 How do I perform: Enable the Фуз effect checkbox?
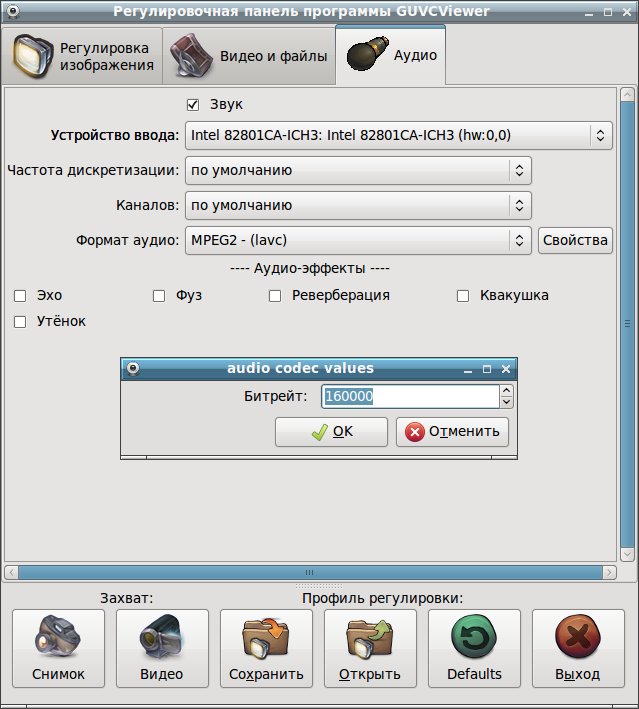[159, 296]
